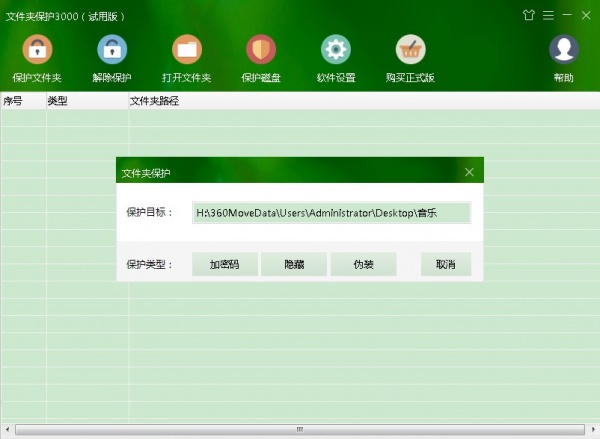
Task: Click the 序号 column header
Action: (23, 101)
